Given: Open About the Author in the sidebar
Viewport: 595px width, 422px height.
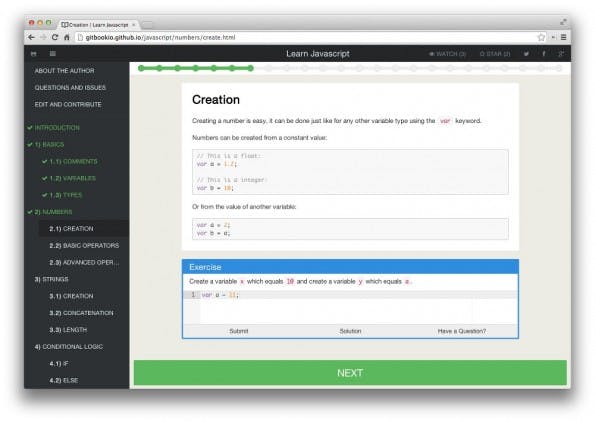Looking at the screenshot, I should click(65, 71).
